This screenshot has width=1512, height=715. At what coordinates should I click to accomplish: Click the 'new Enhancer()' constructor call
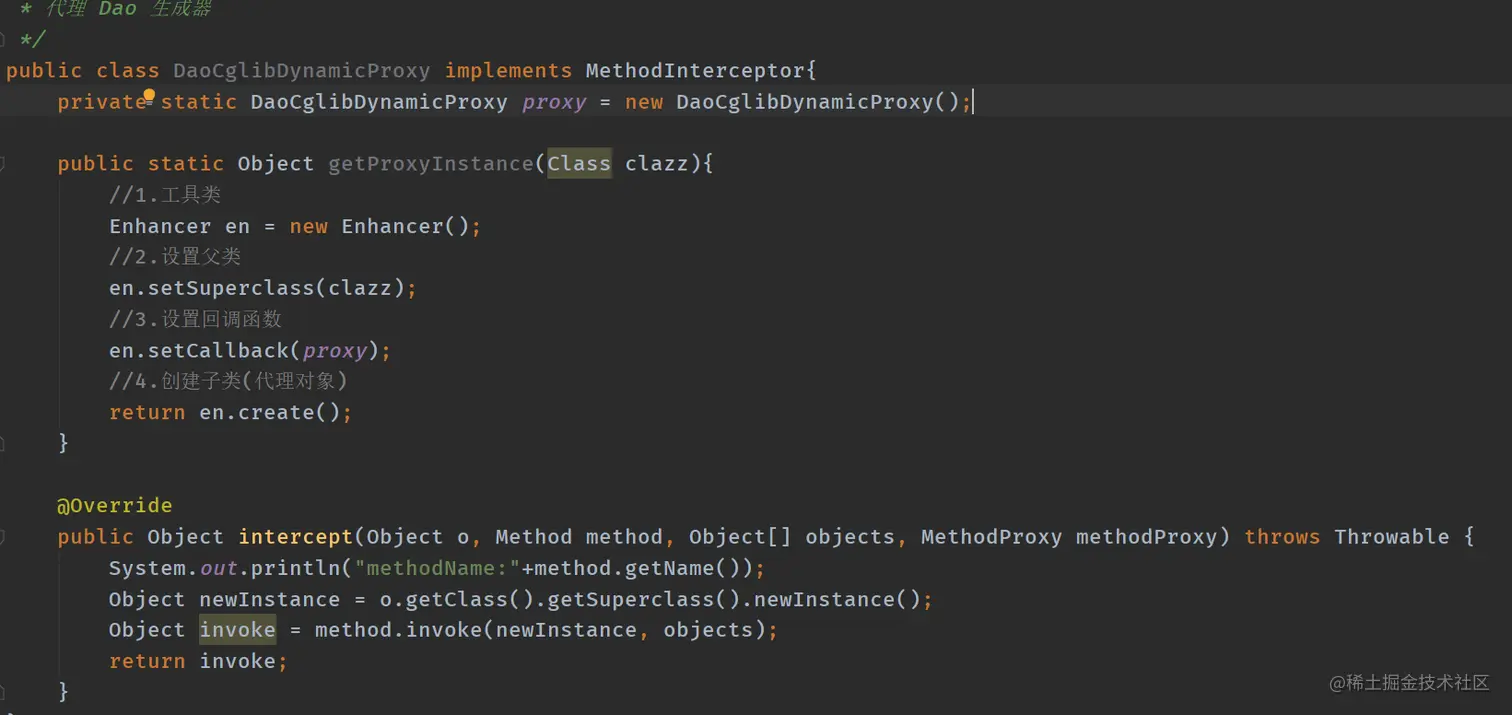pos(379,226)
